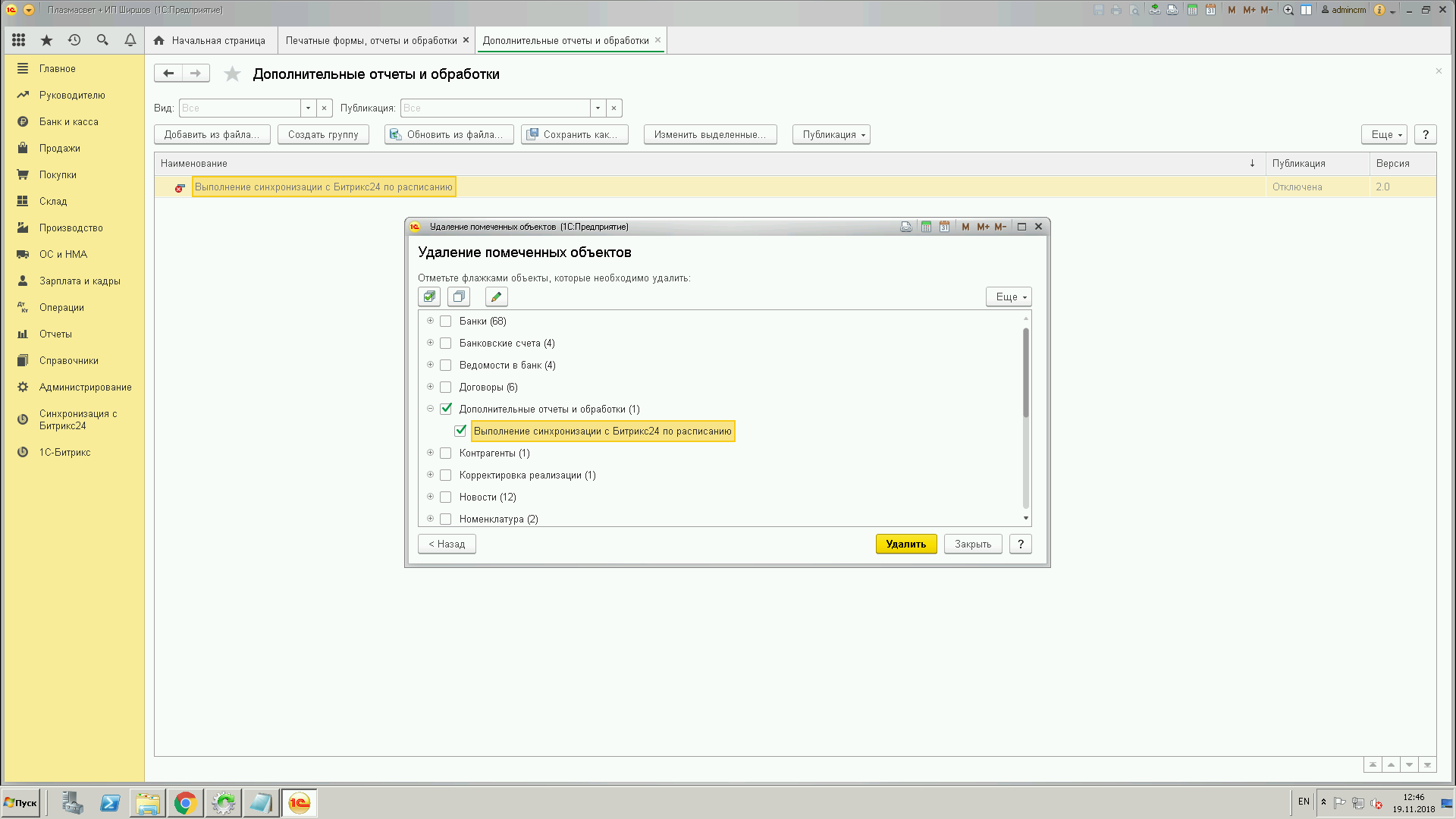Viewport: 1456px width, 819px height.
Task: Check the Договоры (6) checkbox
Action: 446,388
